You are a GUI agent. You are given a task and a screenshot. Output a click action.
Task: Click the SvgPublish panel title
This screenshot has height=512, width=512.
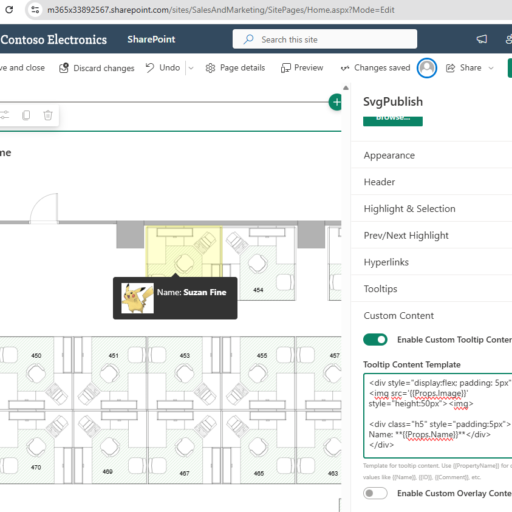(x=393, y=102)
